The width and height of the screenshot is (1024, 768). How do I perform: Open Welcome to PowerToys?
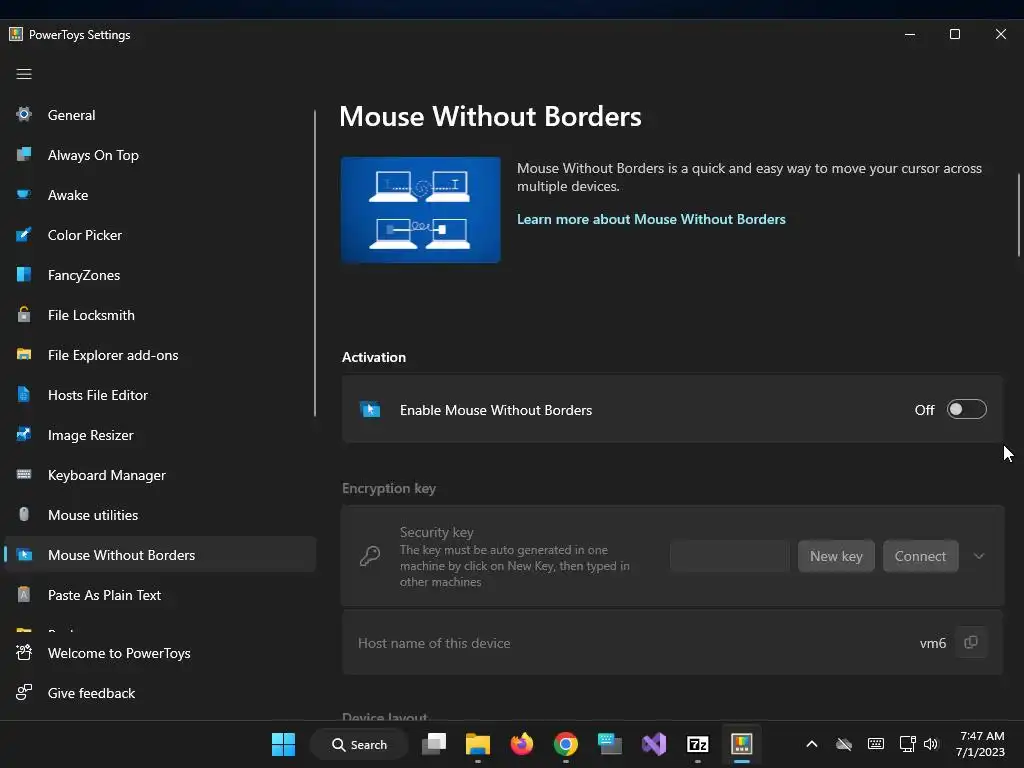[159, 653]
